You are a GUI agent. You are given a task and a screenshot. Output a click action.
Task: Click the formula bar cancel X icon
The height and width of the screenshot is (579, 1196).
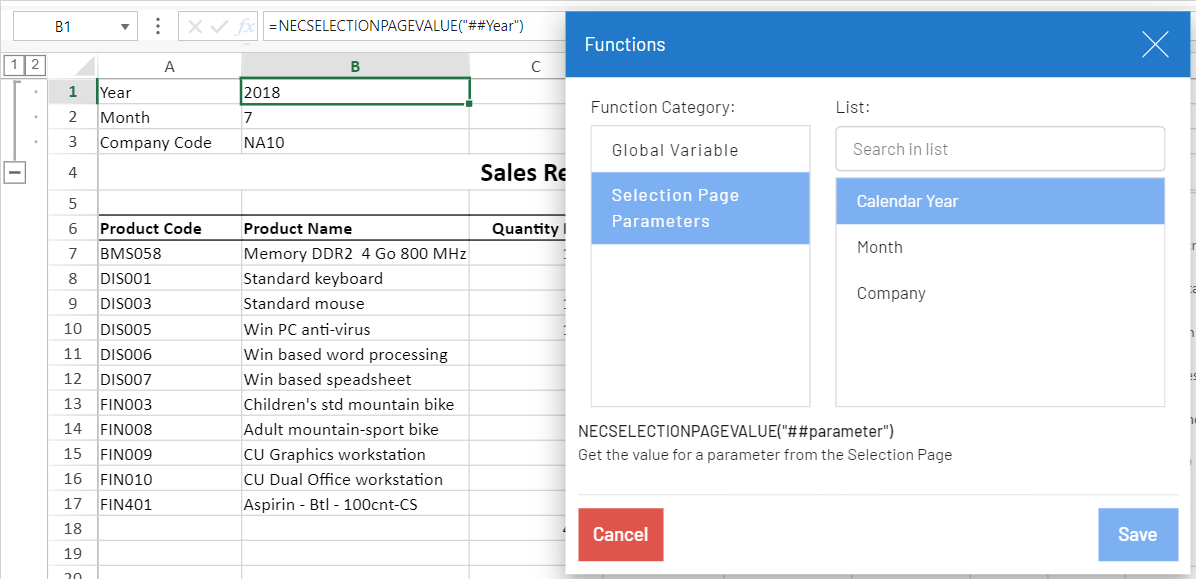point(196,27)
